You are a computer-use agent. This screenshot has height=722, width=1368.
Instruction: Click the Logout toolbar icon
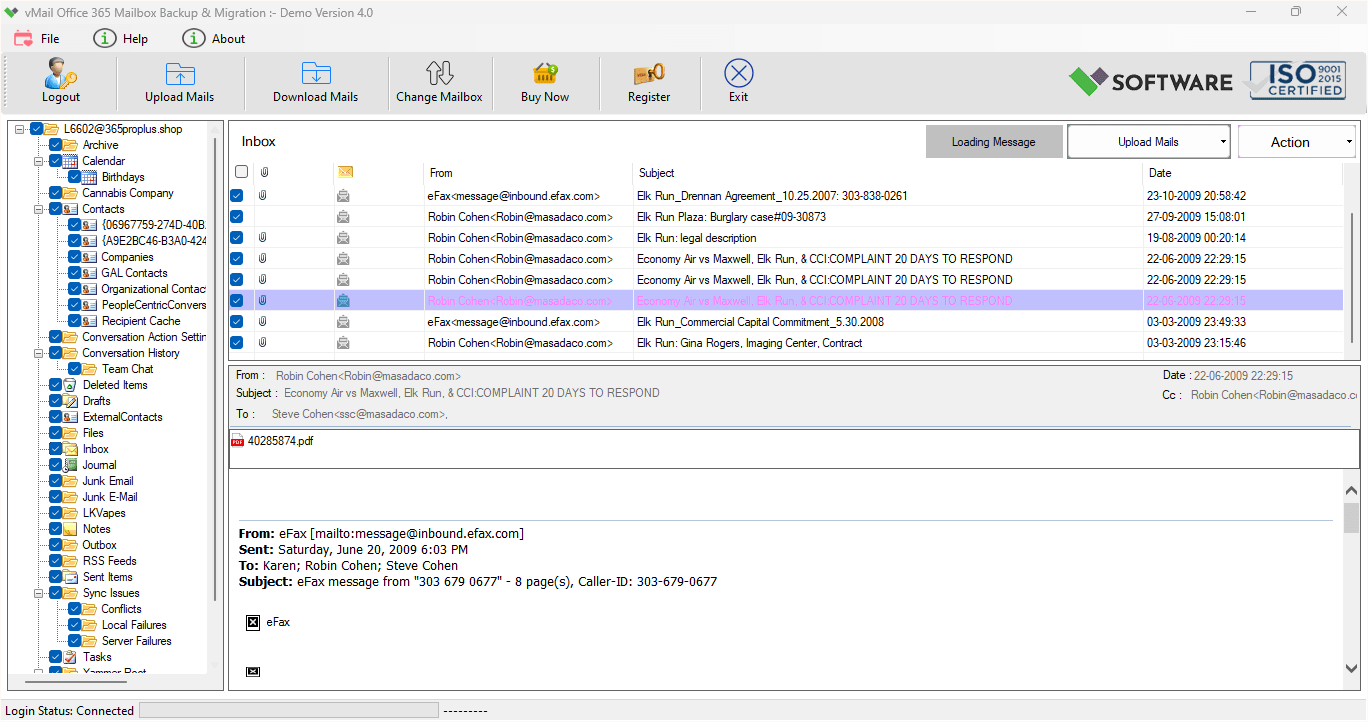coord(61,73)
